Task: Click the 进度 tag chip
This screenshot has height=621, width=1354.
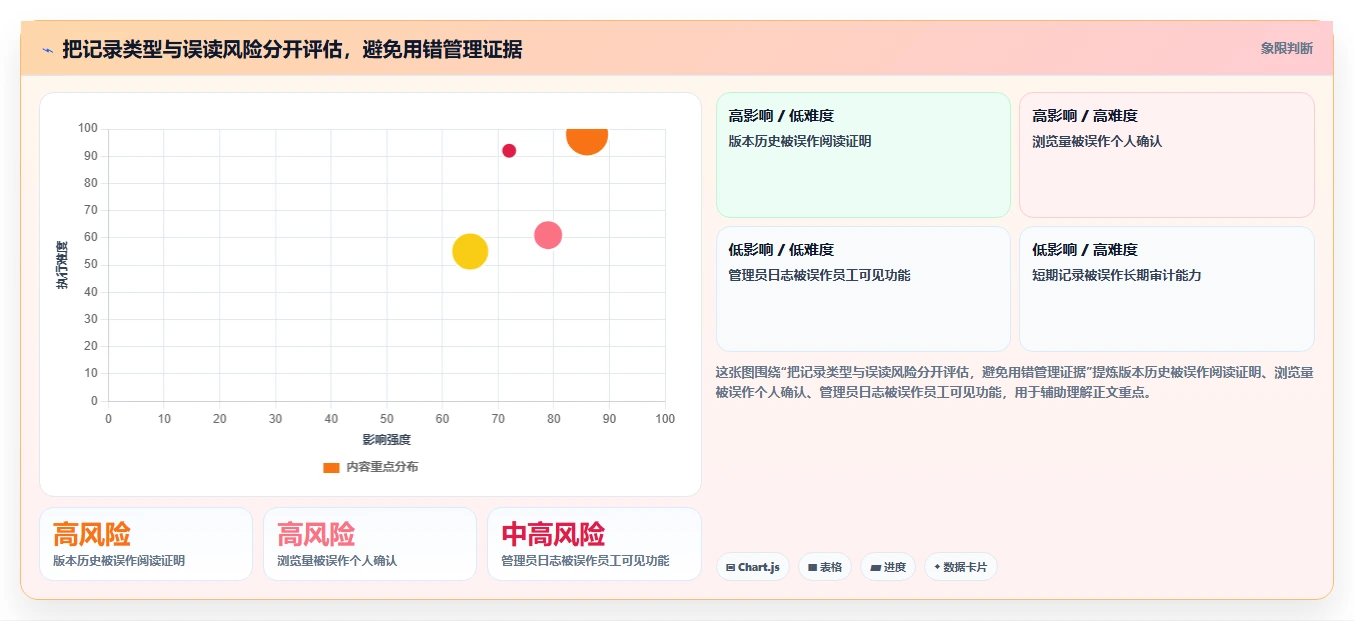Action: click(888, 567)
